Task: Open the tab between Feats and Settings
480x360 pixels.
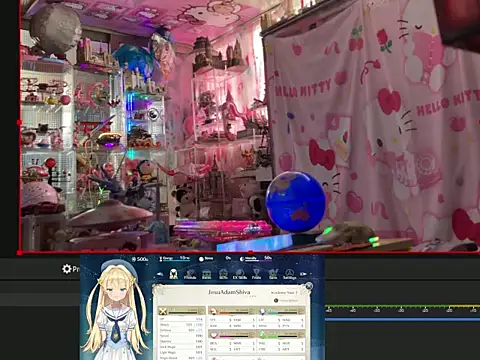Action: (273, 274)
